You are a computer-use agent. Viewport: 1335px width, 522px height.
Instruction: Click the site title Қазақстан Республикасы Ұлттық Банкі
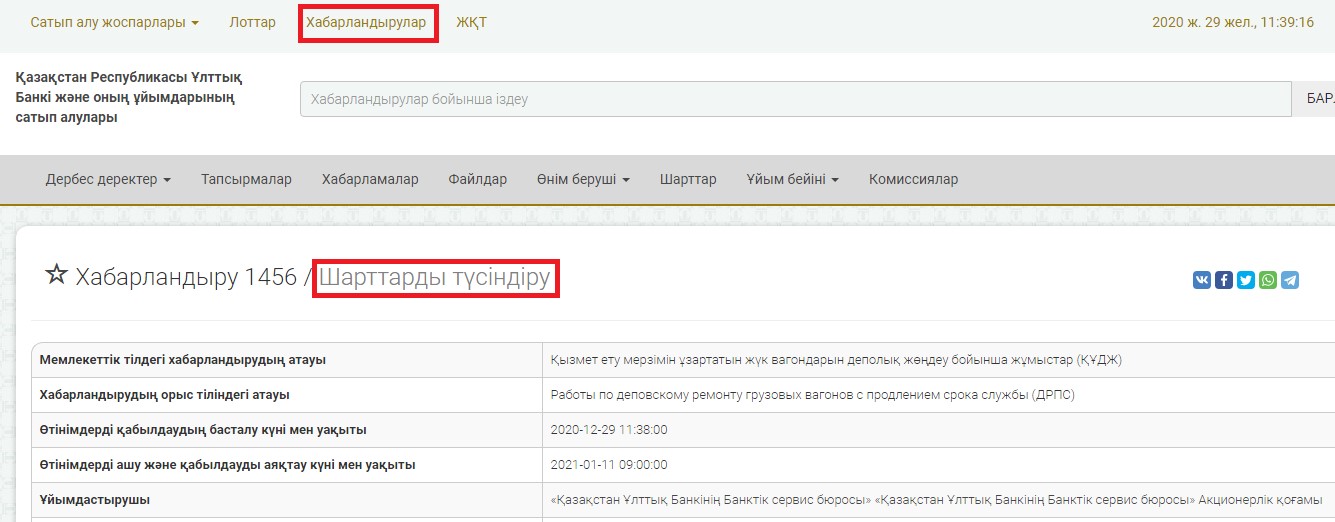click(128, 97)
